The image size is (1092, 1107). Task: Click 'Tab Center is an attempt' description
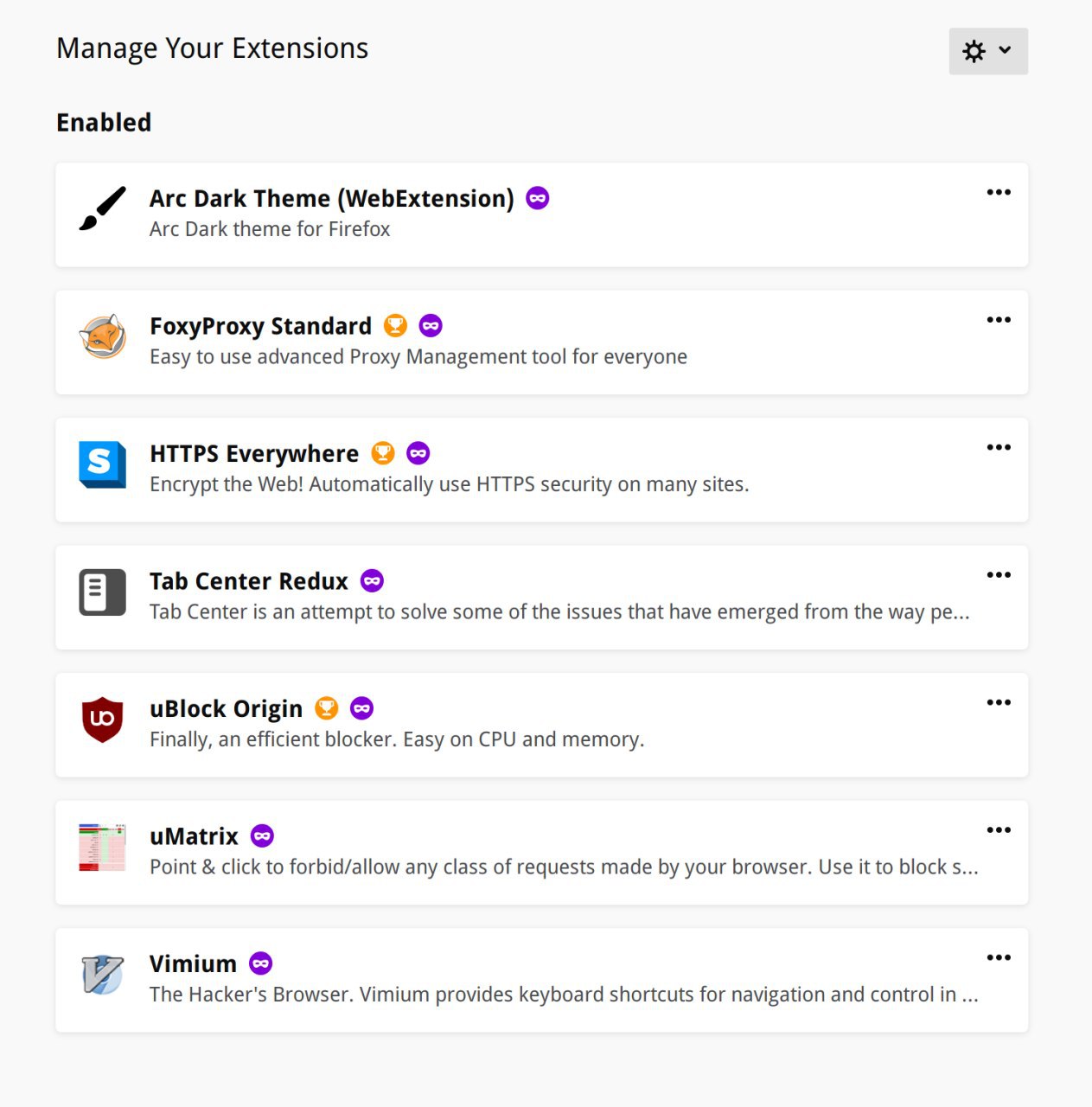click(559, 612)
